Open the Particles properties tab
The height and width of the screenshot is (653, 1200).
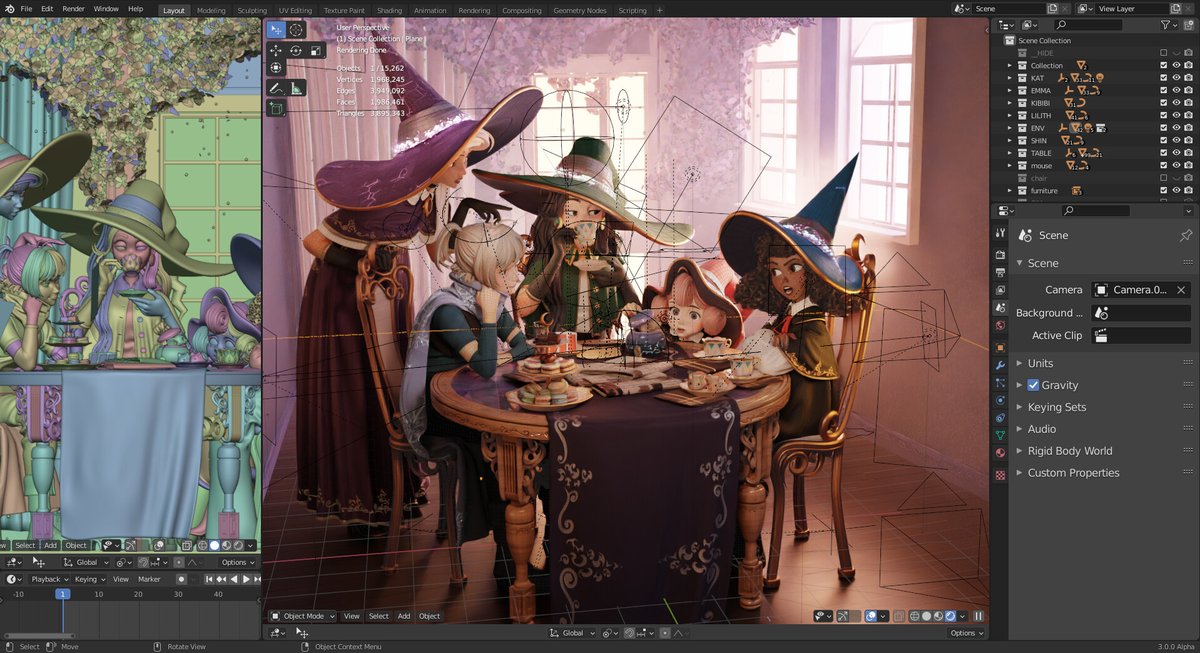click(1000, 383)
